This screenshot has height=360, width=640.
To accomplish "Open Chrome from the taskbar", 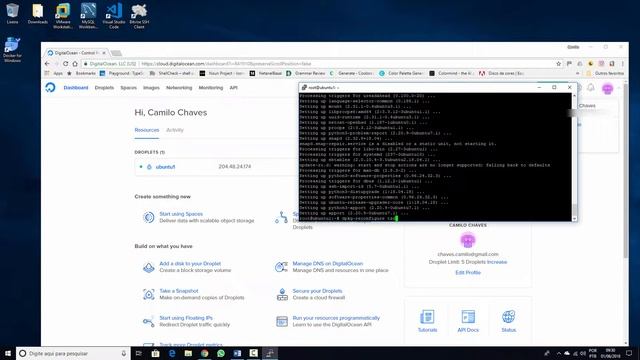I will tap(204, 353).
